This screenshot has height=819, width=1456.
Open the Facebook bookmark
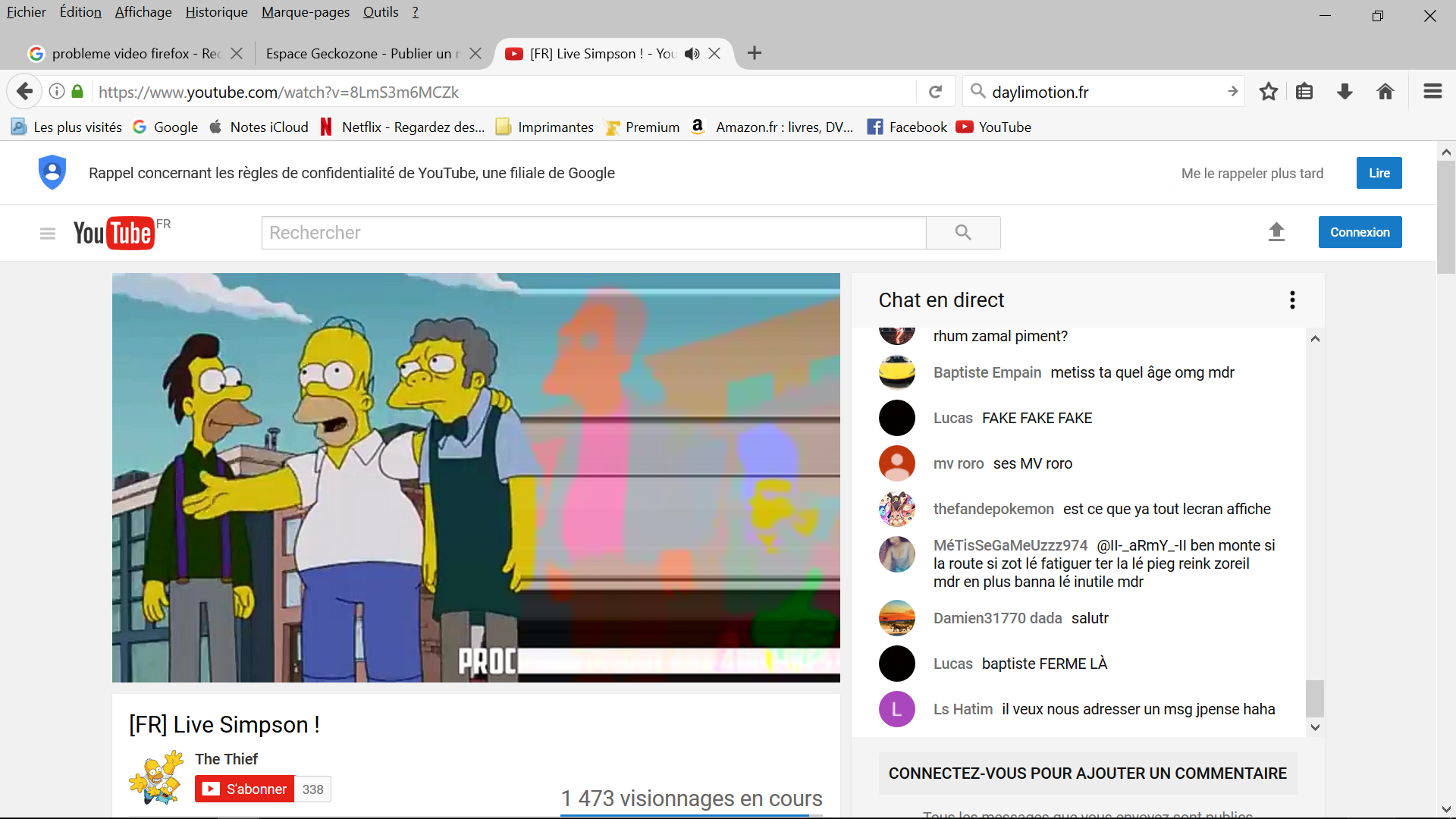click(x=907, y=127)
